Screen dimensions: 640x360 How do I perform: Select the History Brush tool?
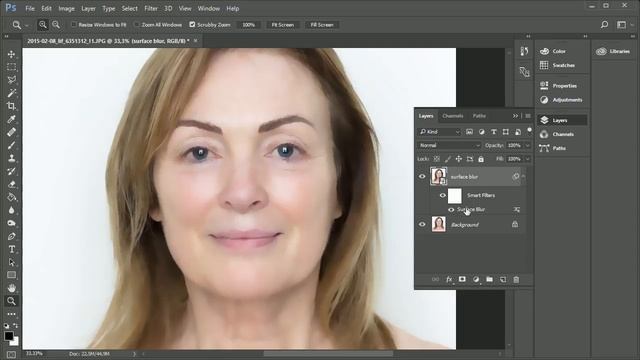coord(11,171)
